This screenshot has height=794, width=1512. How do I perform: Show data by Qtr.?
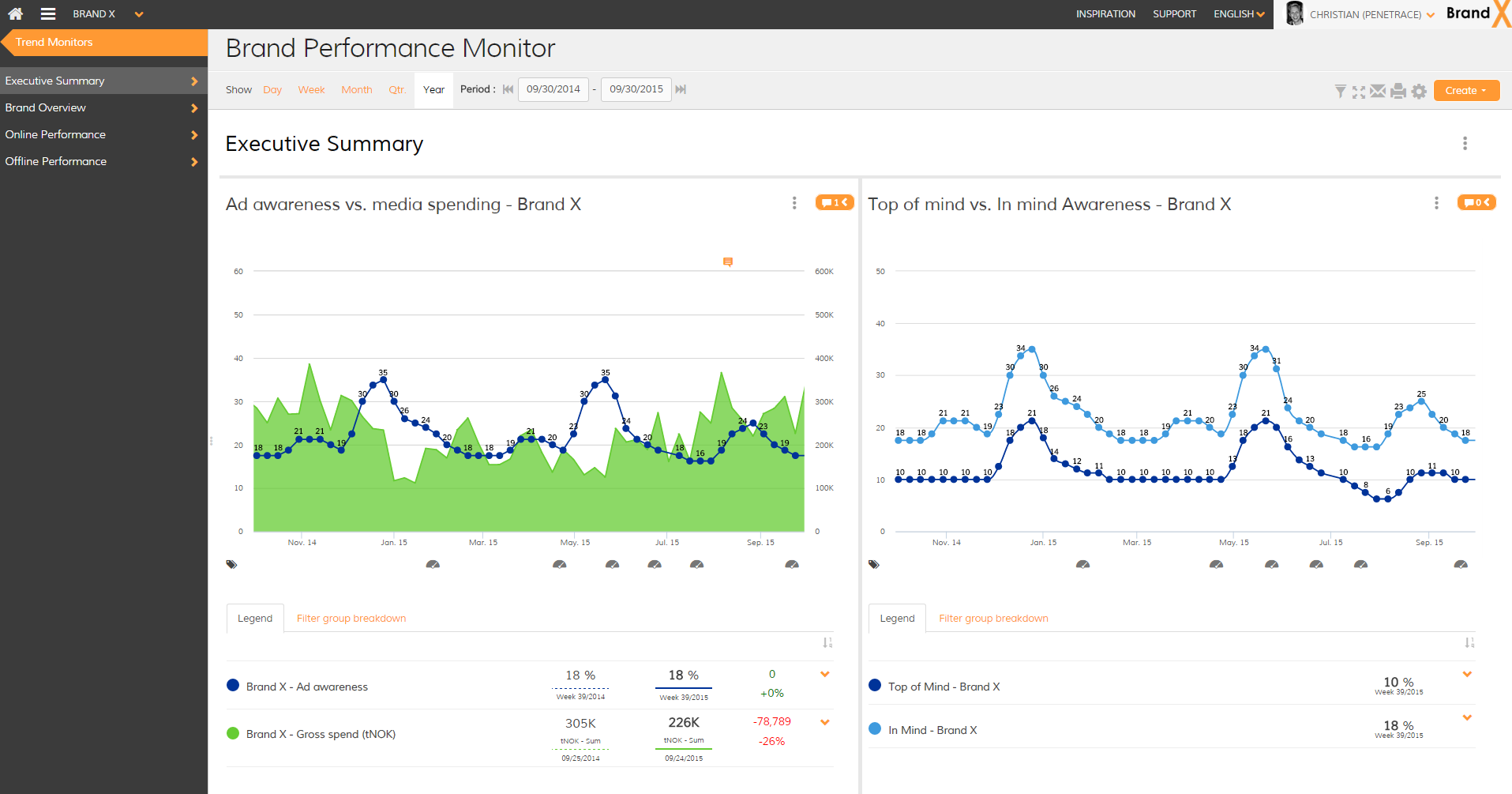click(397, 89)
